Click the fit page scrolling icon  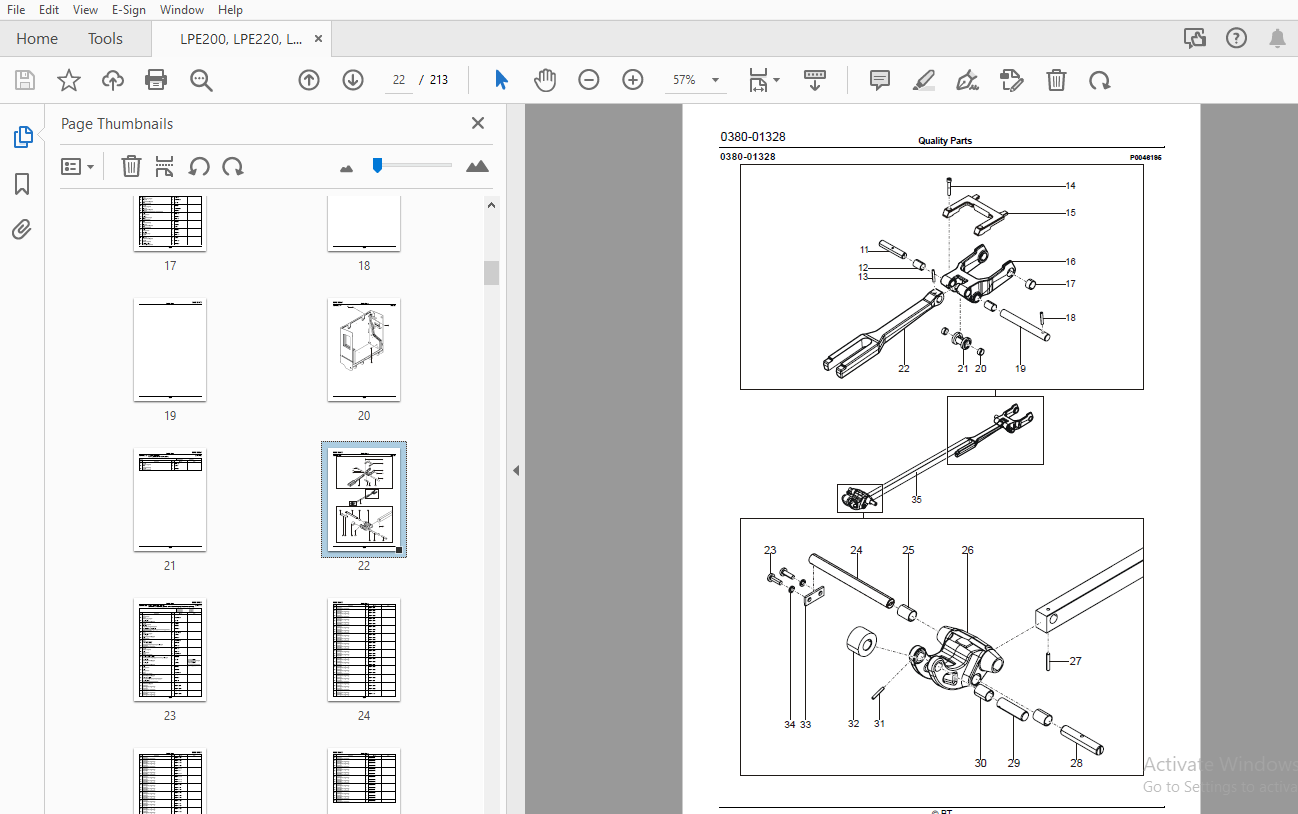[758, 80]
